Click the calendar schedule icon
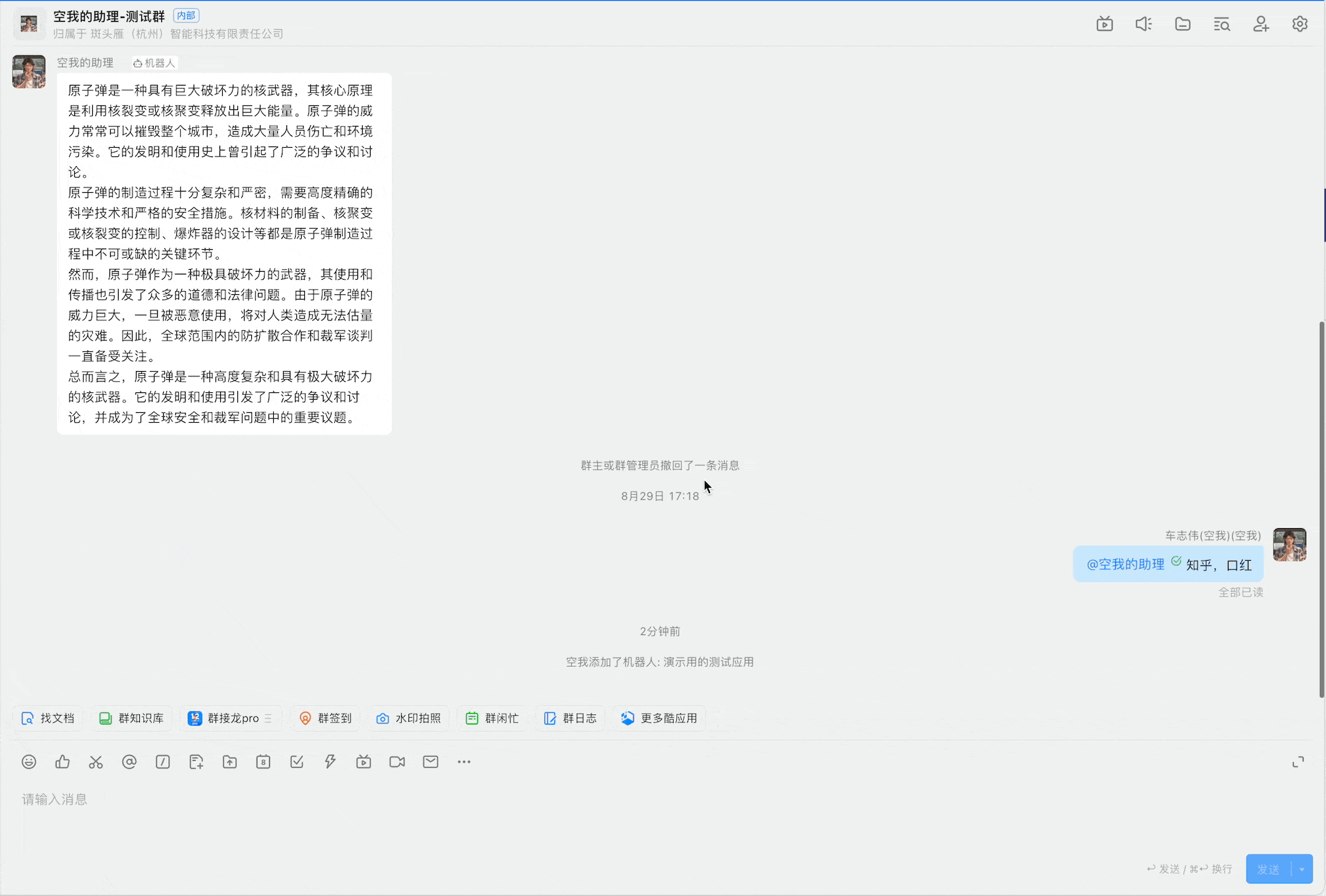The width and height of the screenshot is (1326, 896). click(263, 762)
